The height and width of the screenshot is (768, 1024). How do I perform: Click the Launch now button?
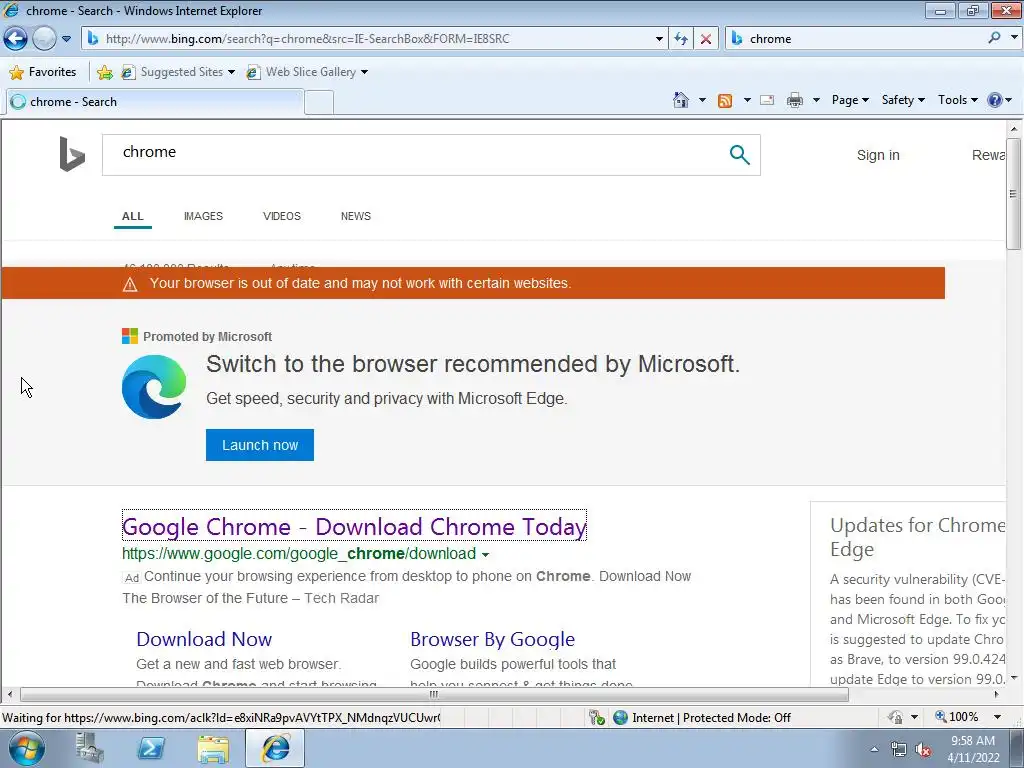coord(260,445)
